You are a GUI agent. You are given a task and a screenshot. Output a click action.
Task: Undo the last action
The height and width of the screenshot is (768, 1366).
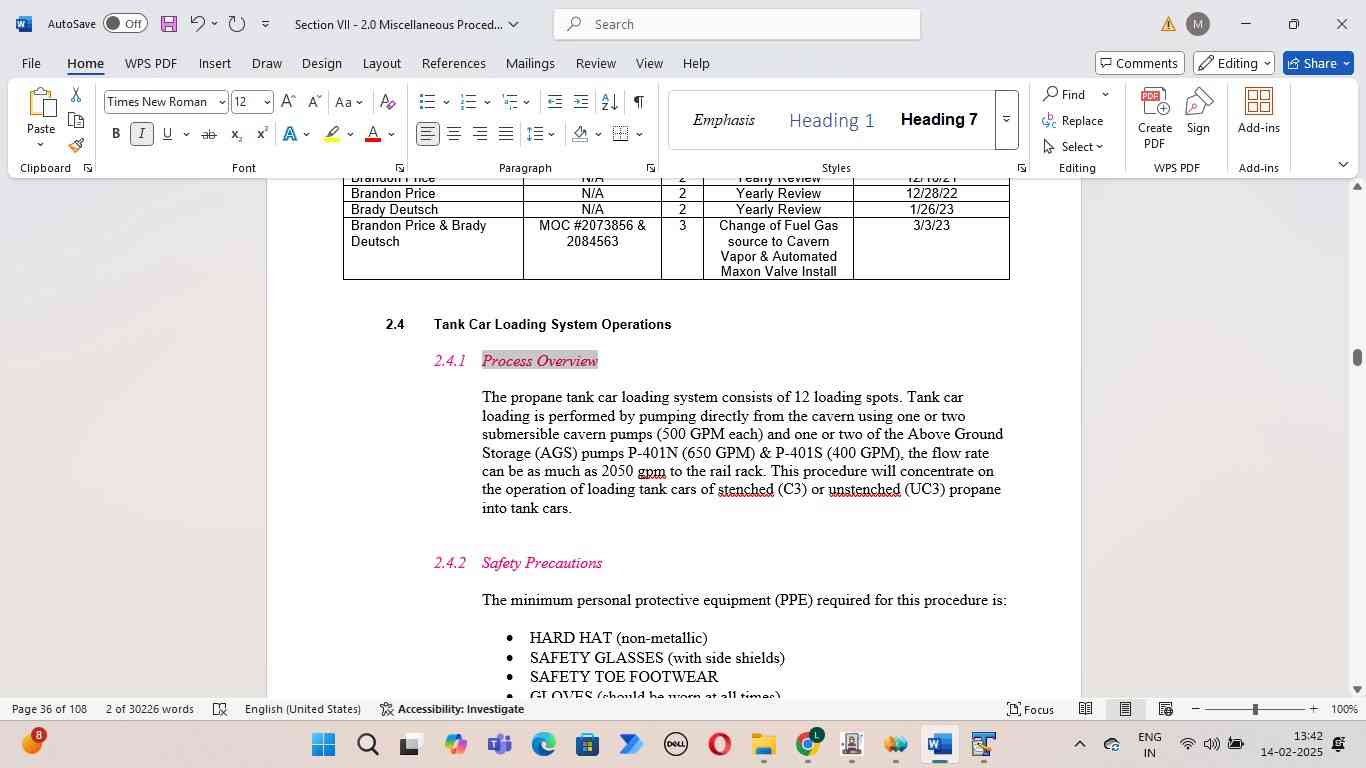tap(198, 23)
